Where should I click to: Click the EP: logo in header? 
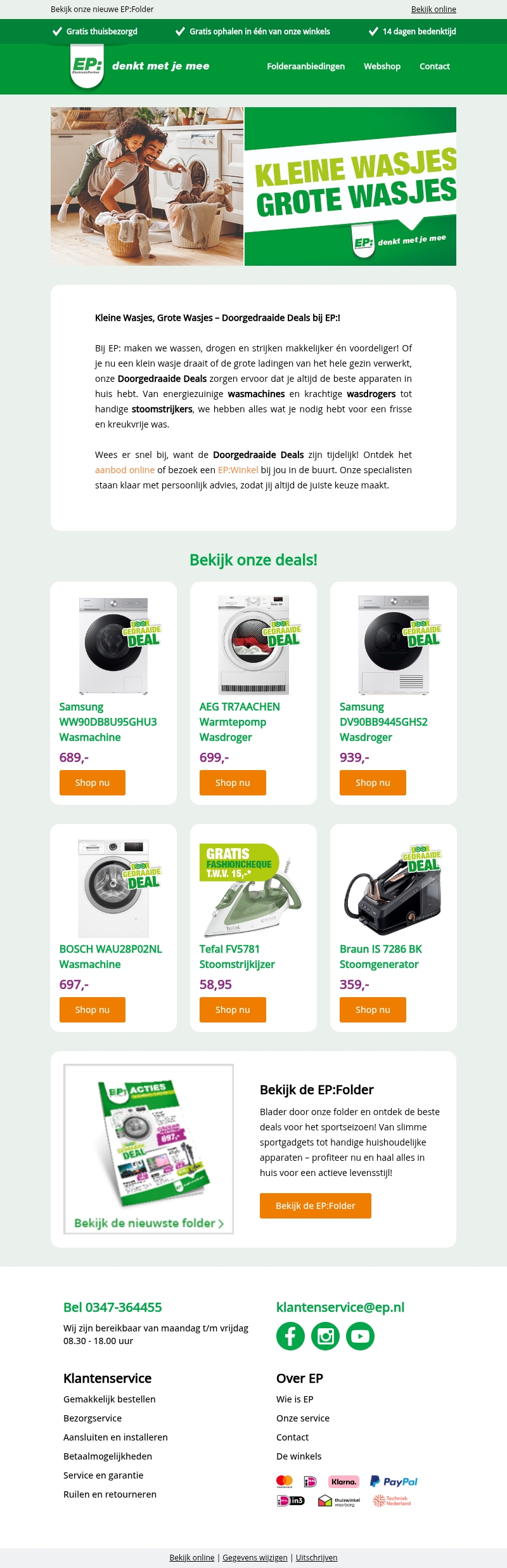87,66
